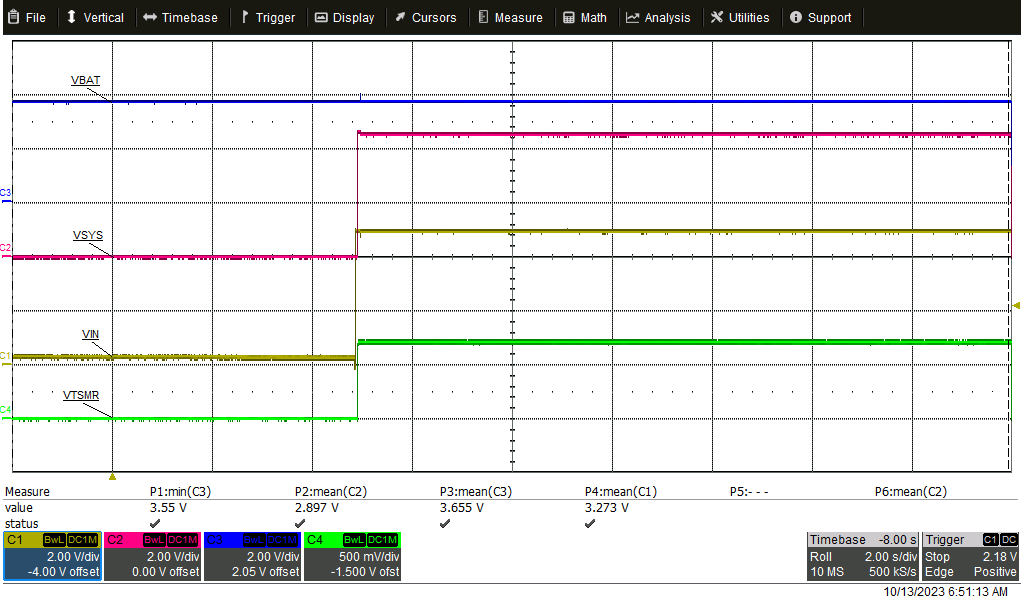Click the trigger time marker below the grid
The image size is (1024, 600).
click(x=112, y=479)
